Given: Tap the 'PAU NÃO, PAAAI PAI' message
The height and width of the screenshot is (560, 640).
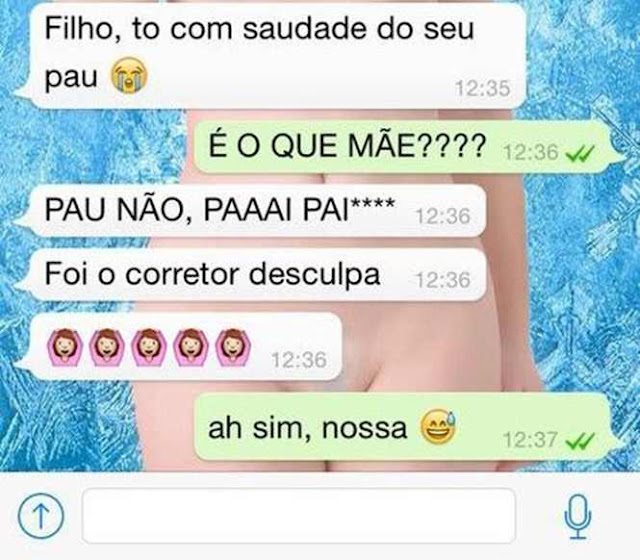Looking at the screenshot, I should pos(258,211).
